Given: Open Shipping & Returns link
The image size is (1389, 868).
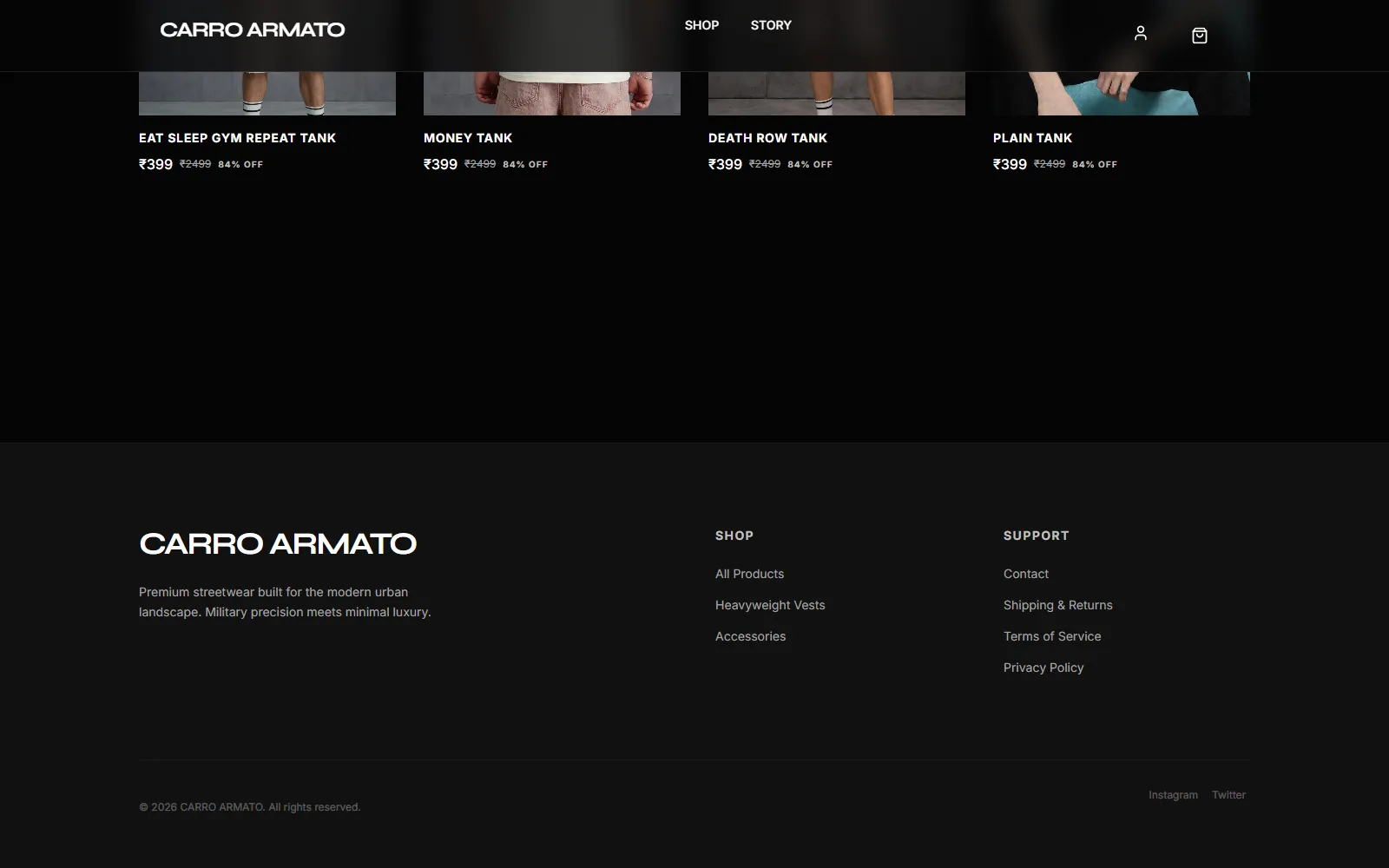Looking at the screenshot, I should (1057, 605).
